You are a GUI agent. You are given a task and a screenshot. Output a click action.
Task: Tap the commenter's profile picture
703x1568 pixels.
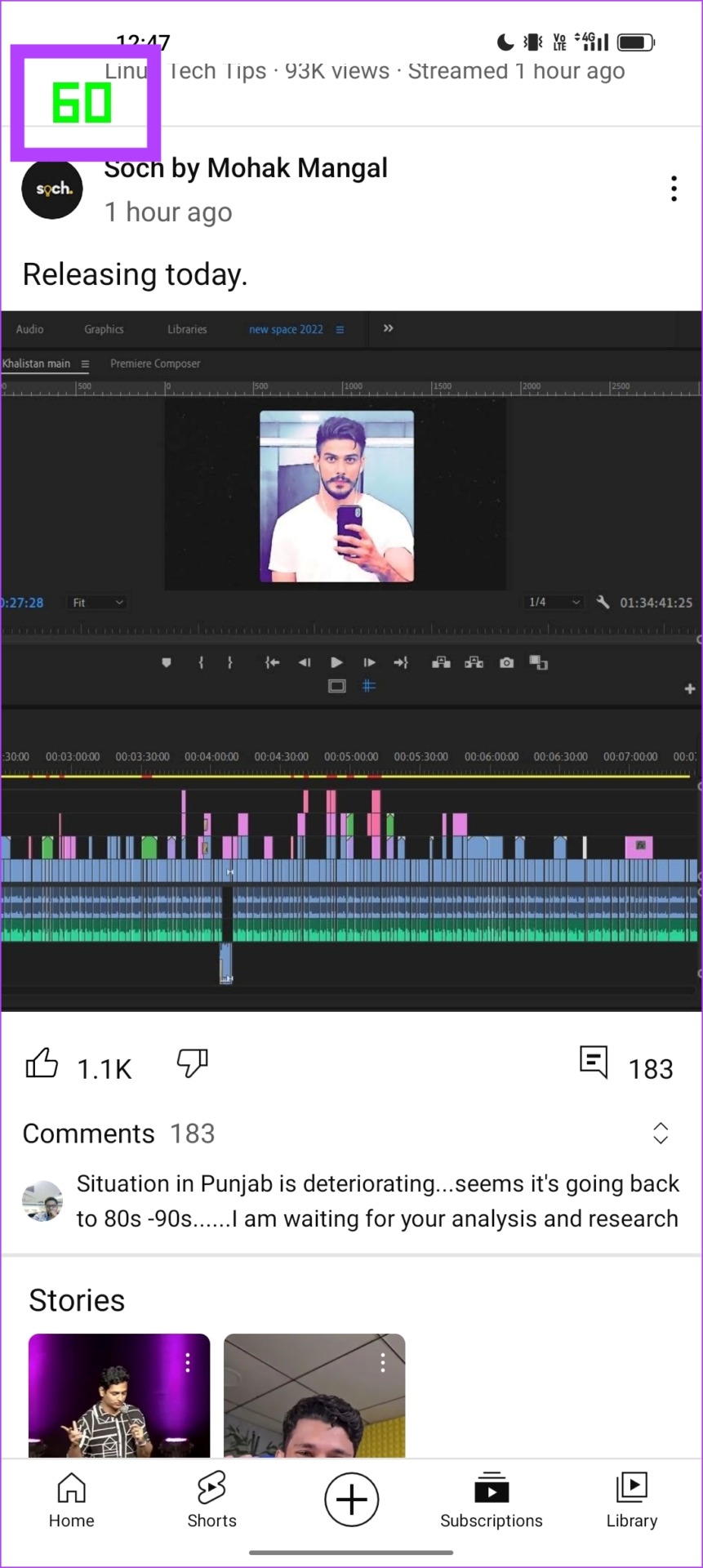42,1200
